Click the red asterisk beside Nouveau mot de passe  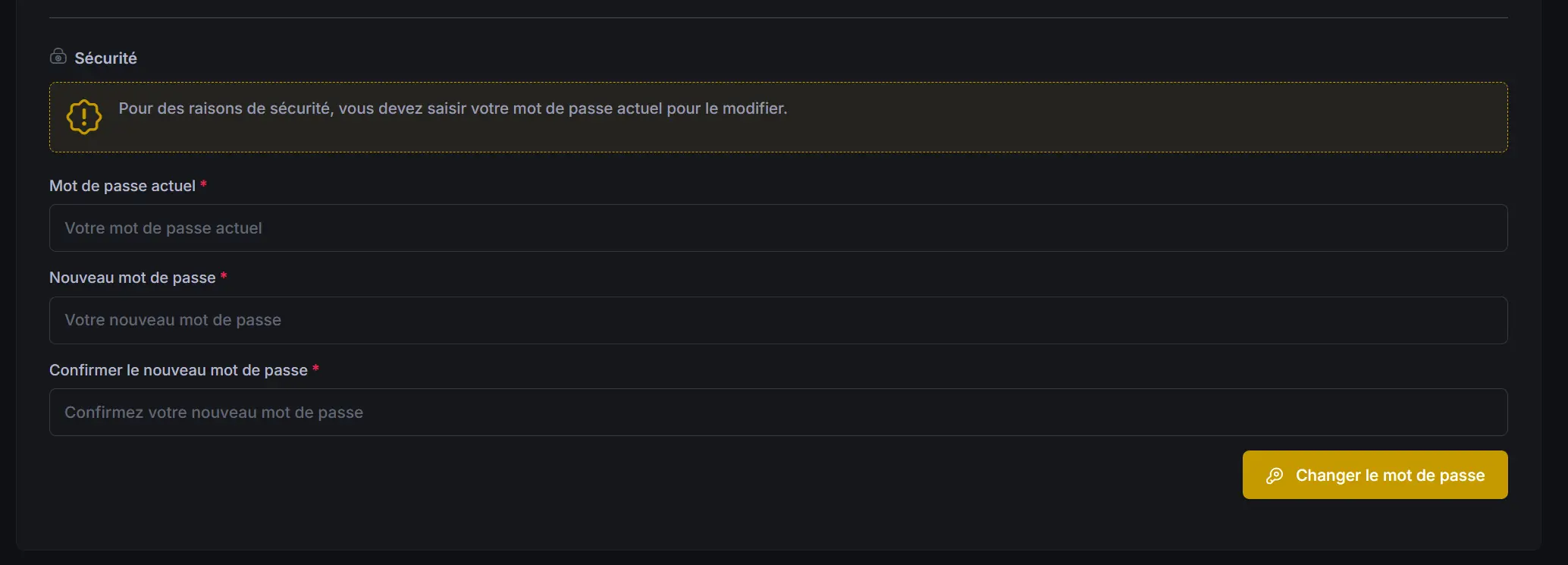tap(224, 277)
